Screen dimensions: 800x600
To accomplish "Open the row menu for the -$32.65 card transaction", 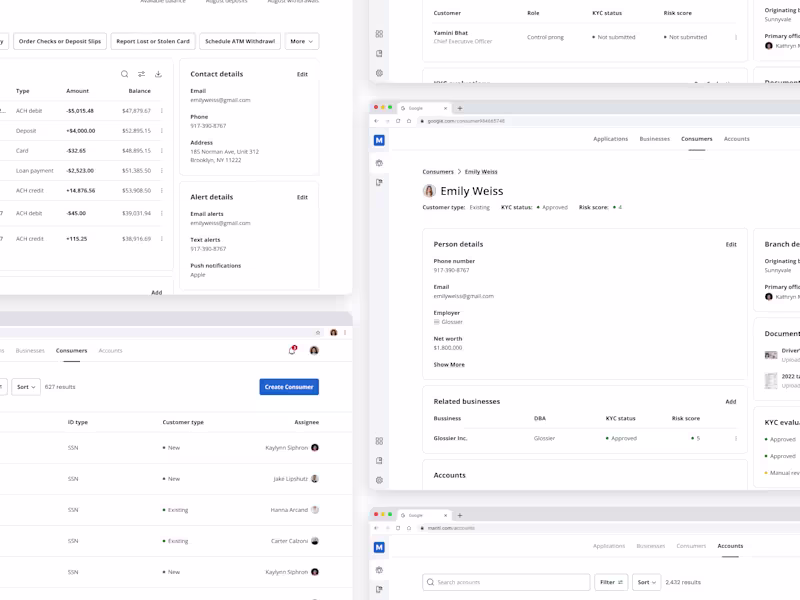I will click(162, 151).
